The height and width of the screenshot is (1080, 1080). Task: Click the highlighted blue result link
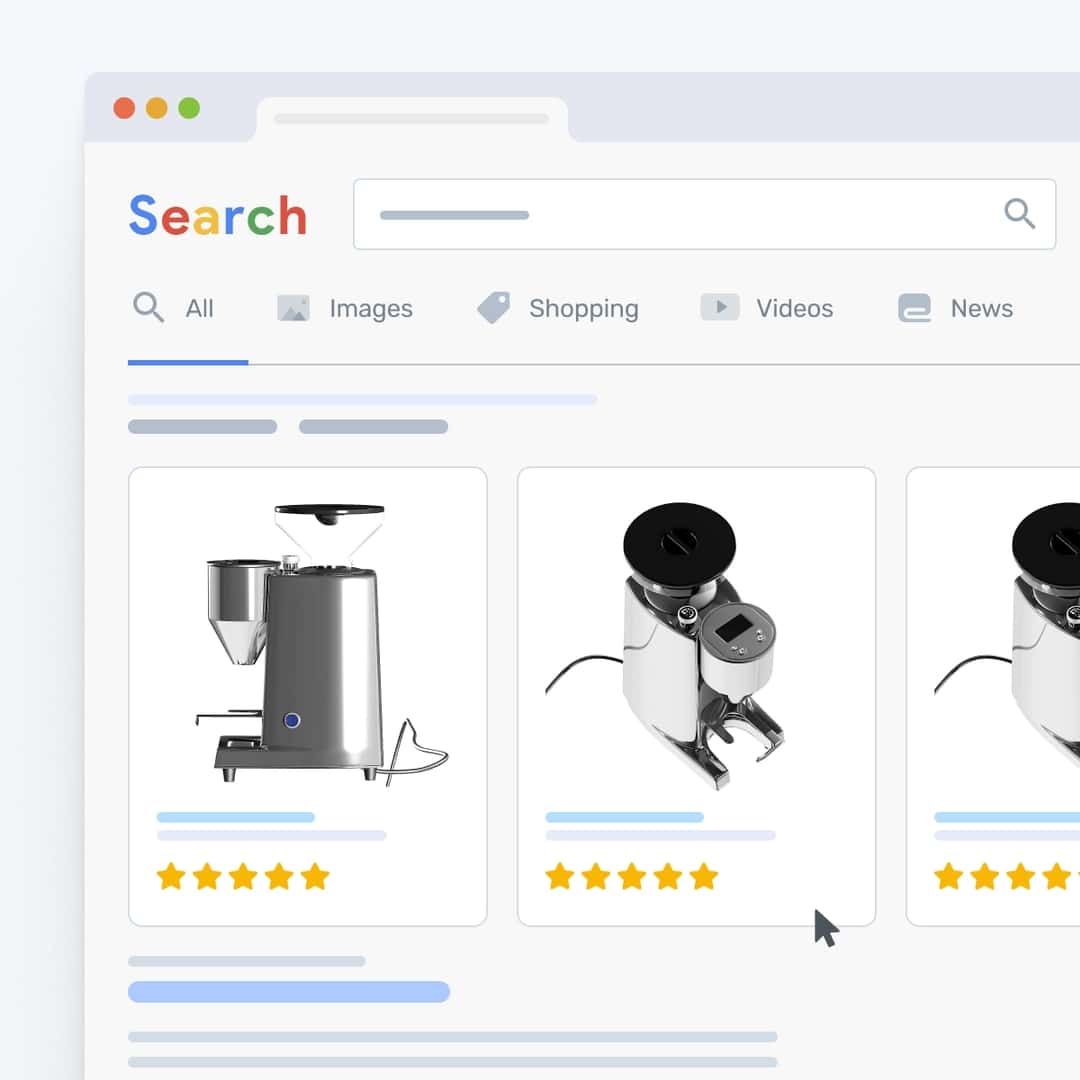click(288, 992)
